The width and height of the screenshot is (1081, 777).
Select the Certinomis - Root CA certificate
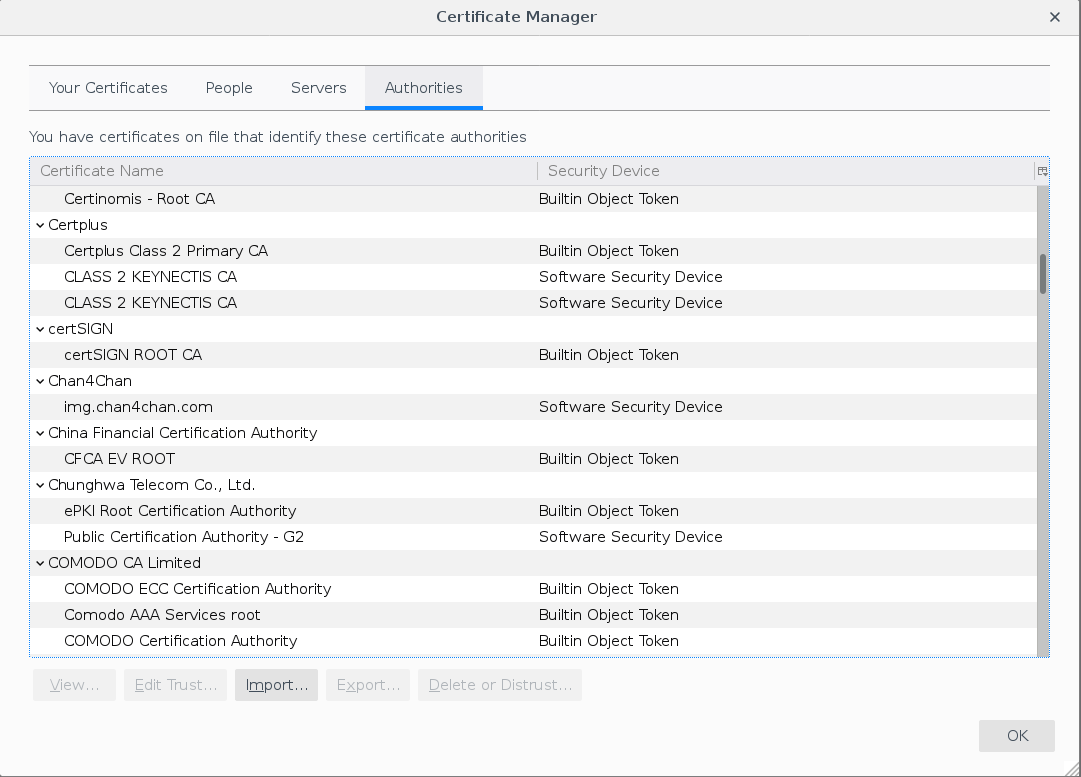[x=533, y=199]
